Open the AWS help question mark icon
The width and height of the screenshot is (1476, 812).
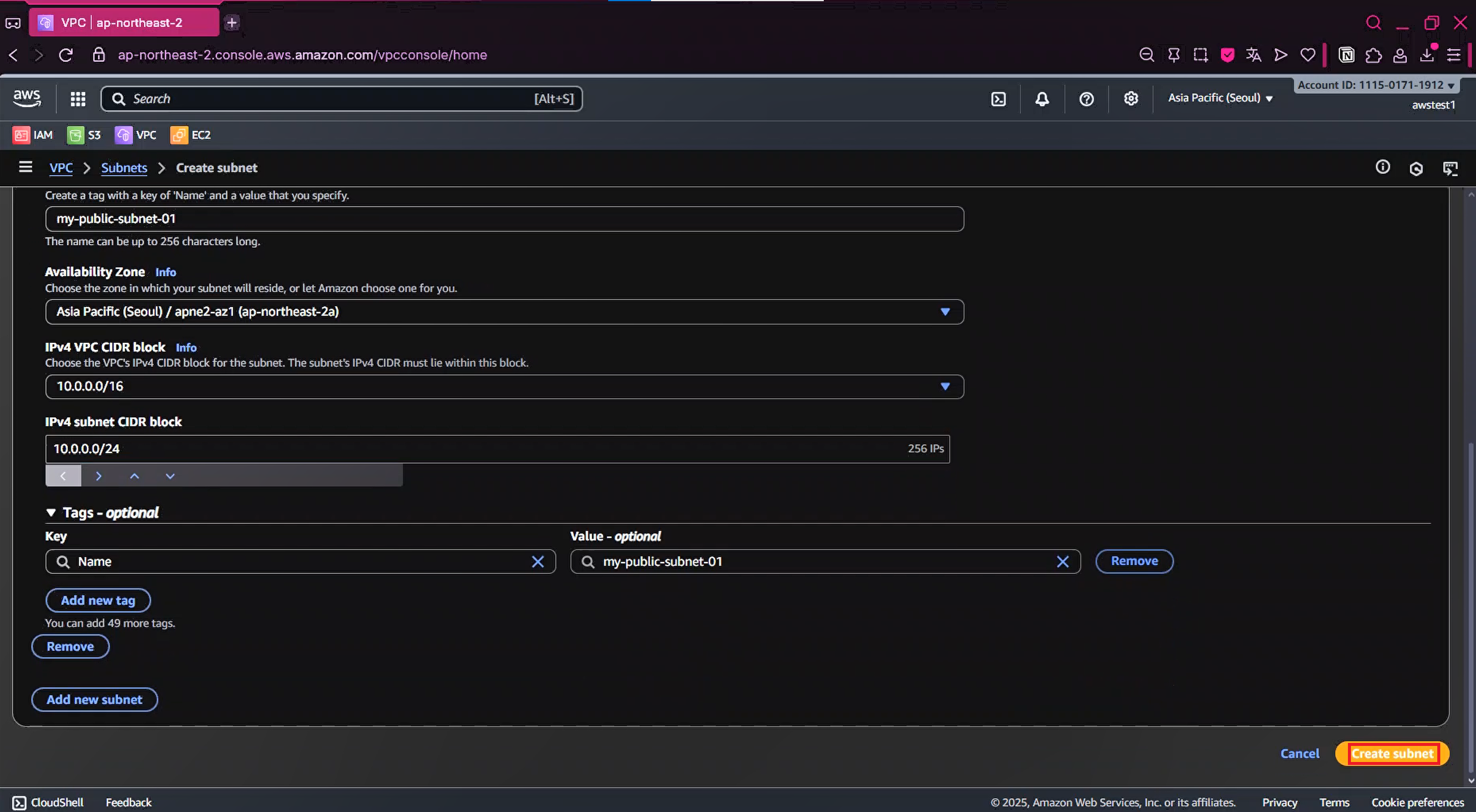pos(1086,99)
